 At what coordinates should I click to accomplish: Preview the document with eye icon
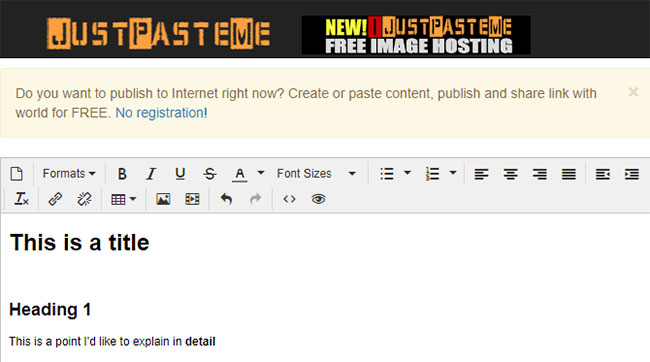pos(318,199)
